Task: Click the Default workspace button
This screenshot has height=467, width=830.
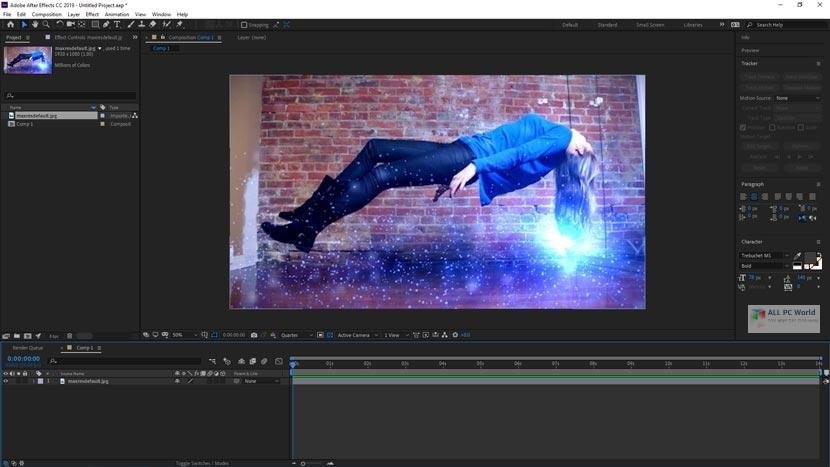Action: point(570,25)
